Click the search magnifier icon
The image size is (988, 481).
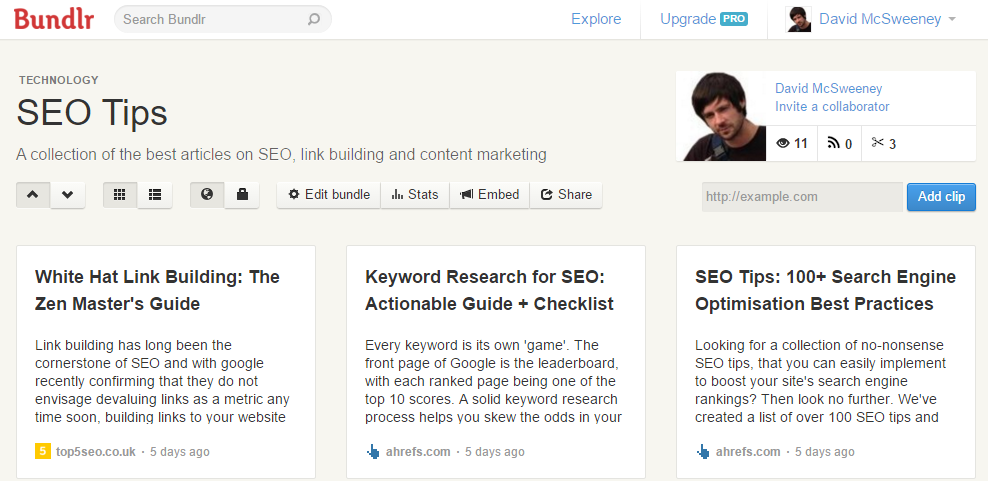pos(314,19)
